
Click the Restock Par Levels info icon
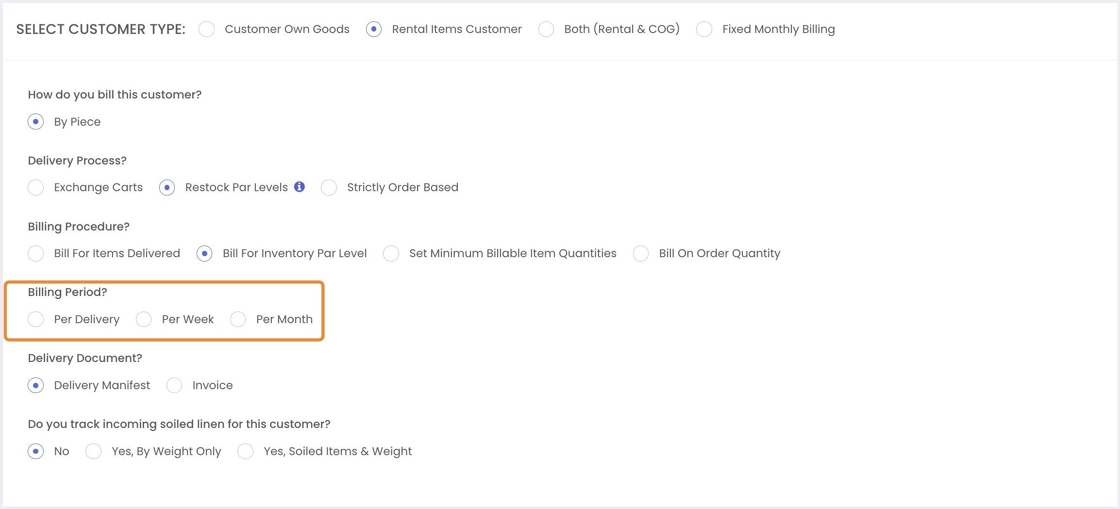(299, 187)
